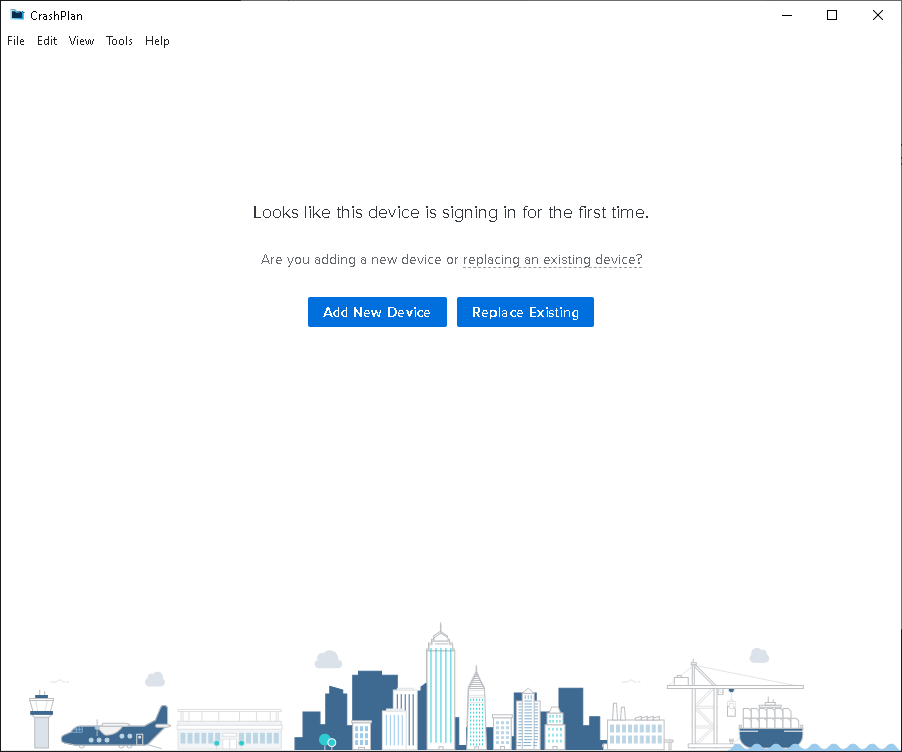Click the CrashPlan icon in the title bar

[16, 15]
